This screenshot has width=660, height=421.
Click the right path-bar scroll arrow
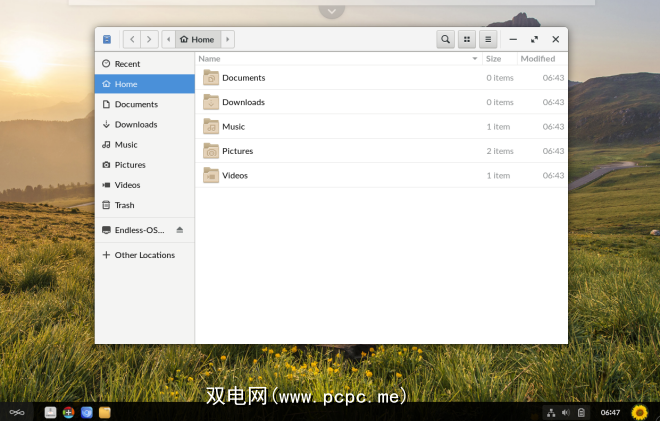227,40
